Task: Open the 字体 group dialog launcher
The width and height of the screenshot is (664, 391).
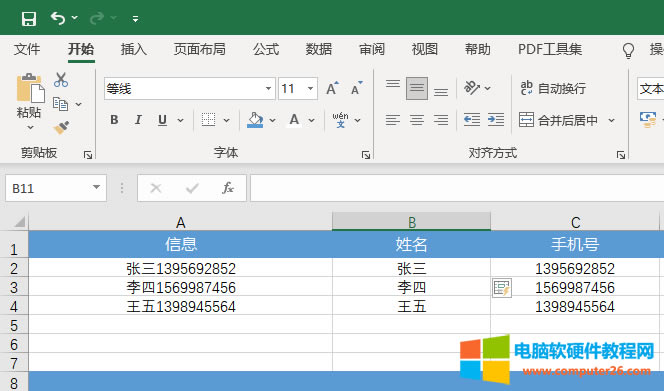Action: point(366,155)
